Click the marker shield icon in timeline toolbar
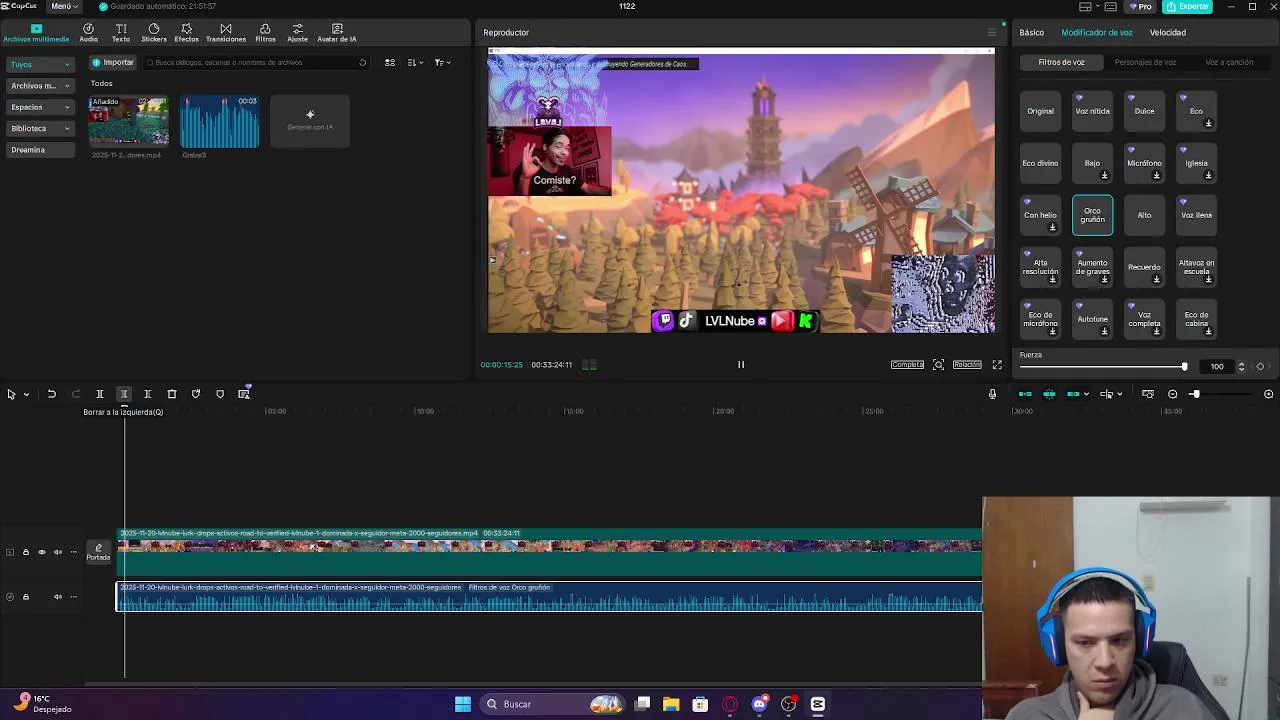 coord(220,394)
